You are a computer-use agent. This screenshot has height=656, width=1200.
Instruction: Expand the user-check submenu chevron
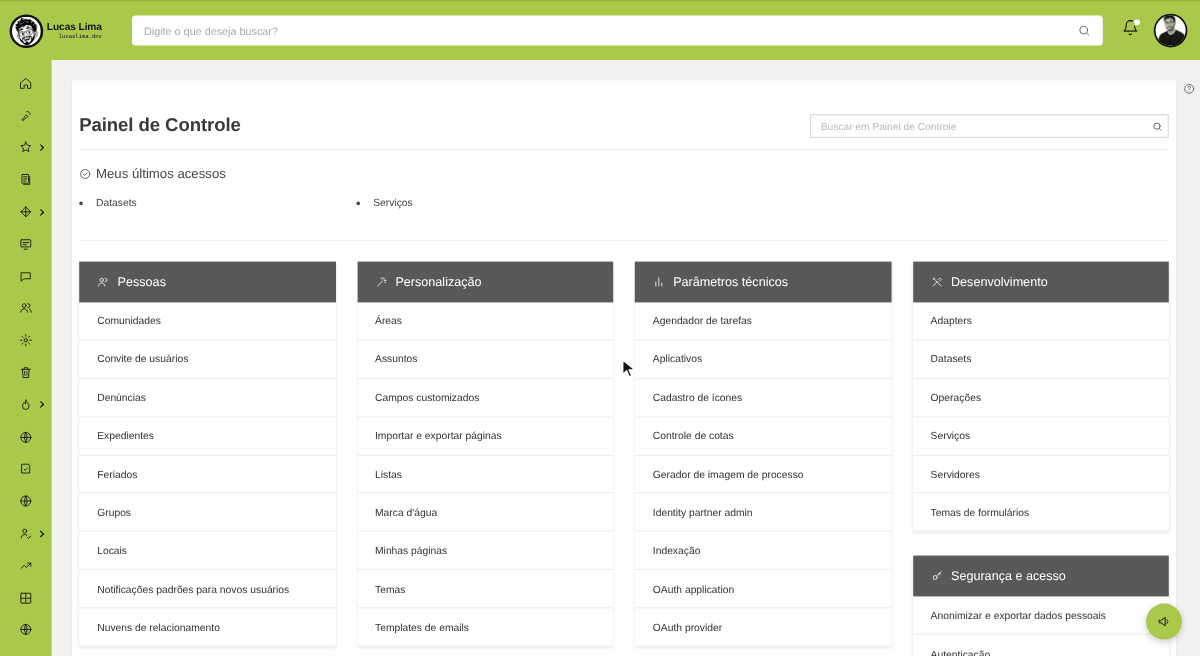tap(42, 534)
